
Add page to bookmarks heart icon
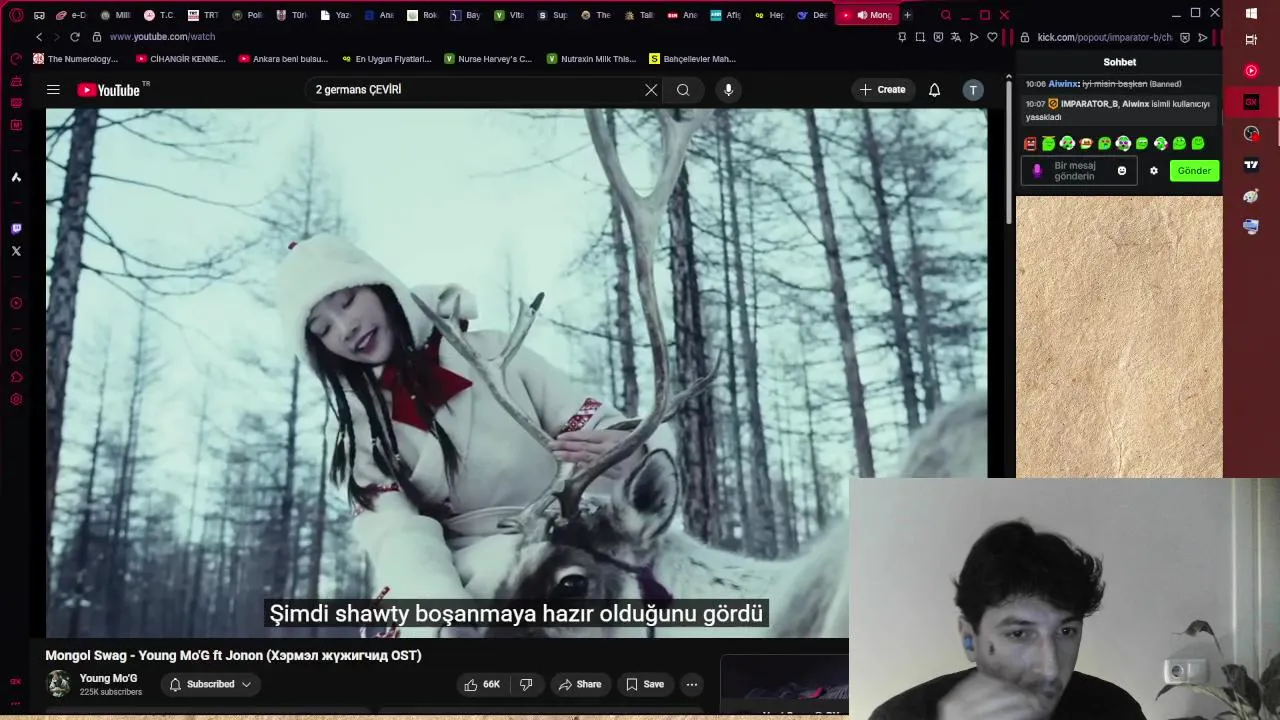(x=992, y=37)
